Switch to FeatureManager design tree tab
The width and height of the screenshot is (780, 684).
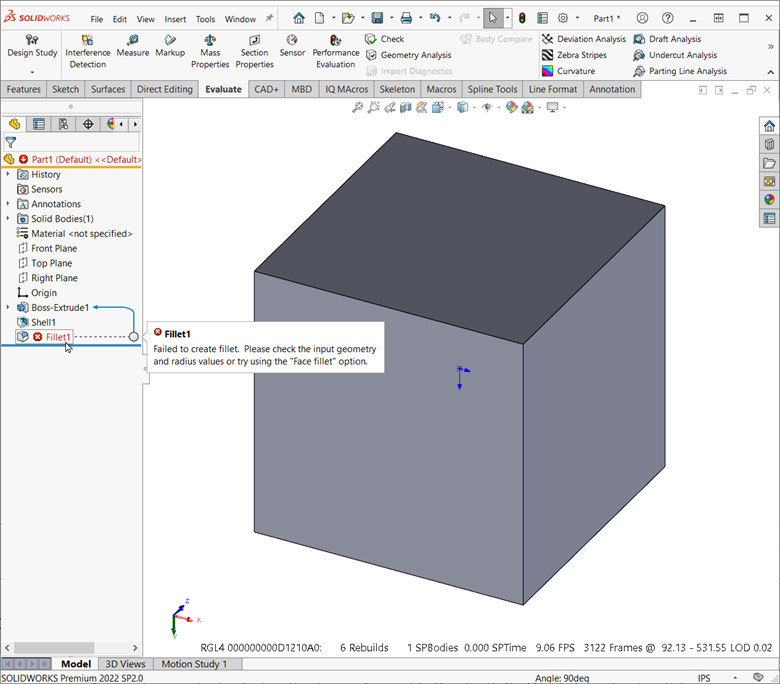coord(14,124)
